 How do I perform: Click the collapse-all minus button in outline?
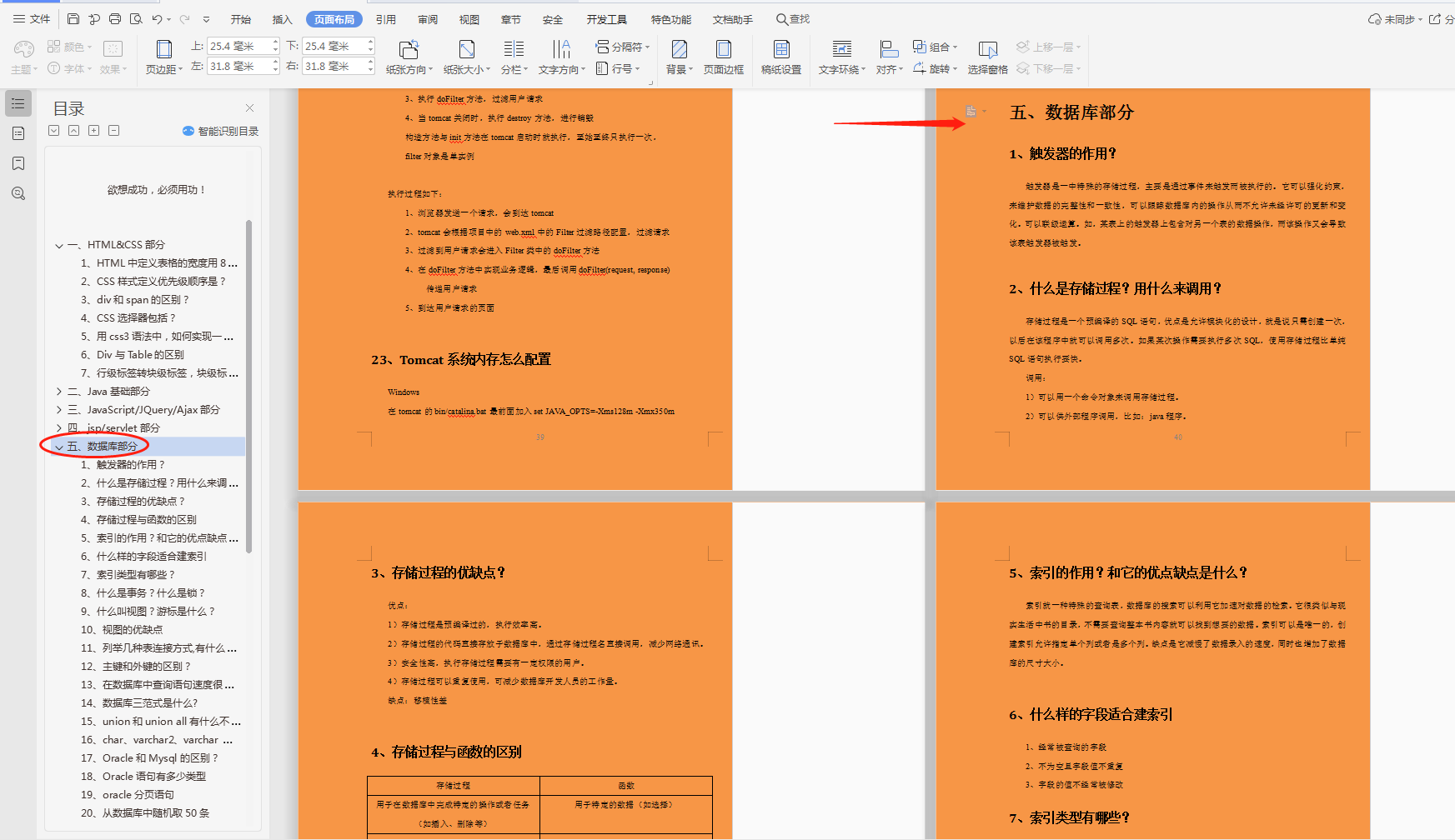[x=113, y=130]
